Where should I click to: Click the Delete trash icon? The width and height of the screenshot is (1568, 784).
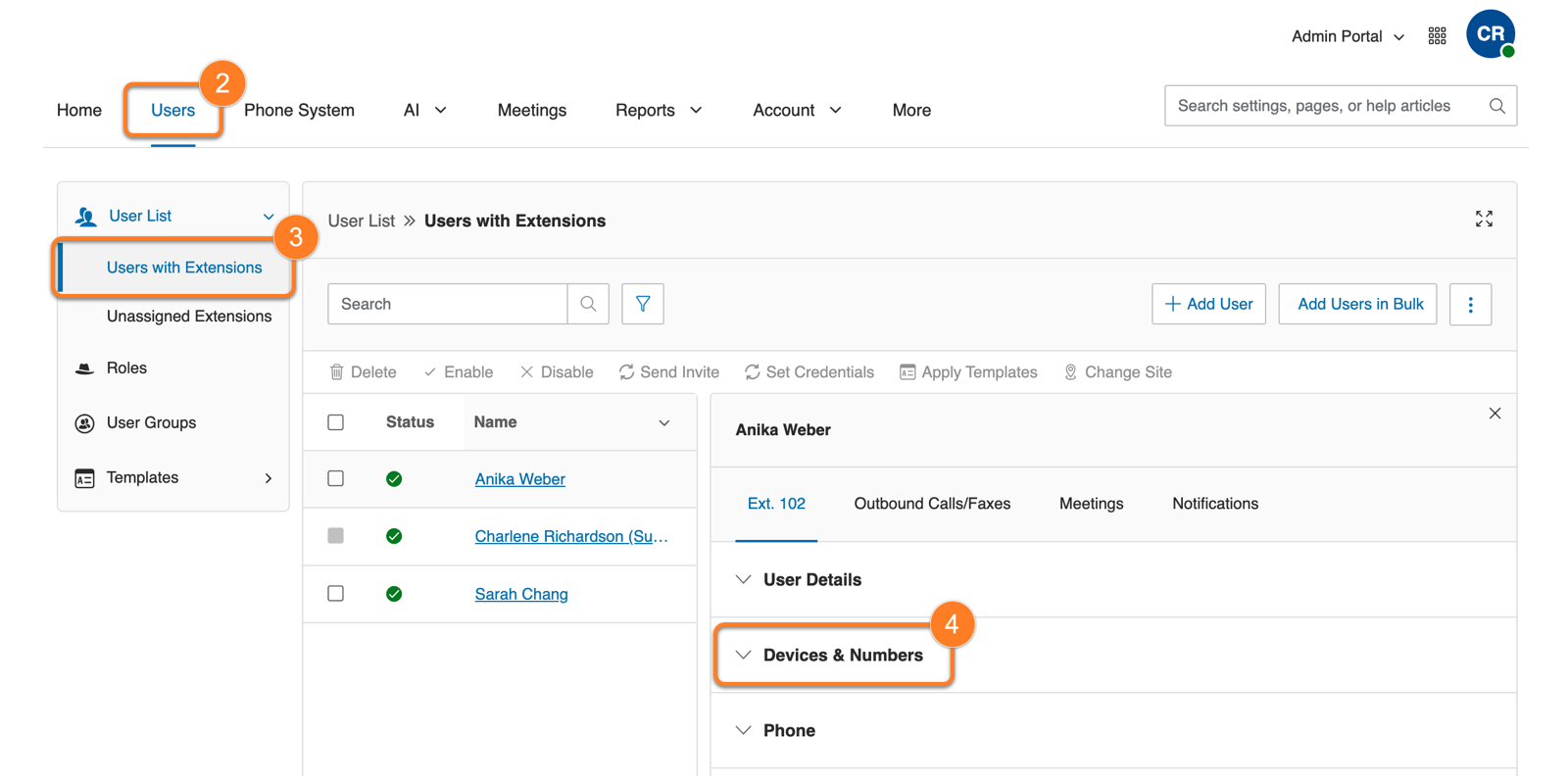337,372
